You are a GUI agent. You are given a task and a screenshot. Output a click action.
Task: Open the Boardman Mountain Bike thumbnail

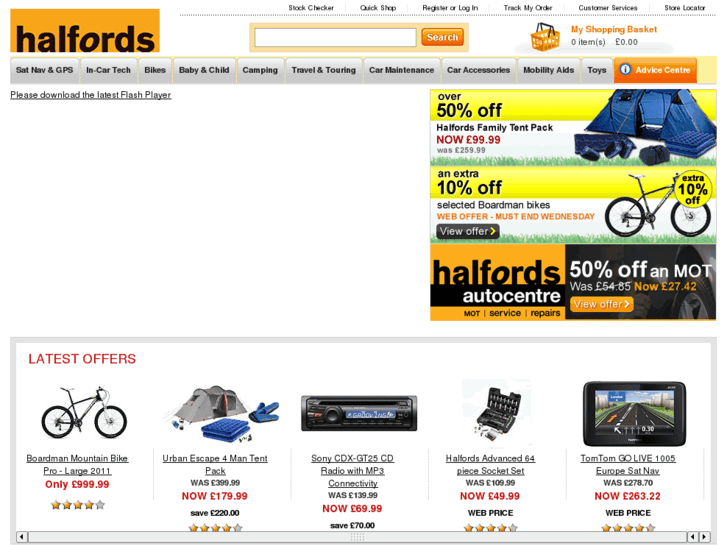(84, 412)
